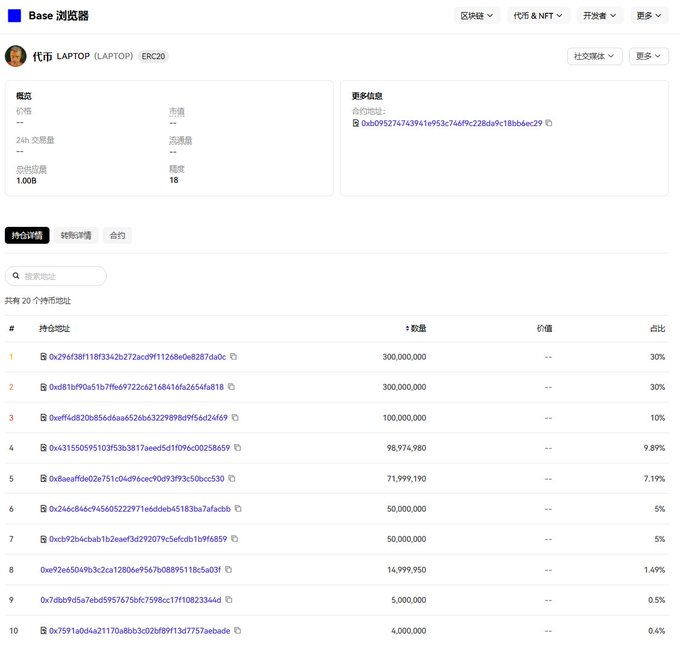Open holder address 0x246c846c...acbb

pyautogui.click(x=140, y=509)
